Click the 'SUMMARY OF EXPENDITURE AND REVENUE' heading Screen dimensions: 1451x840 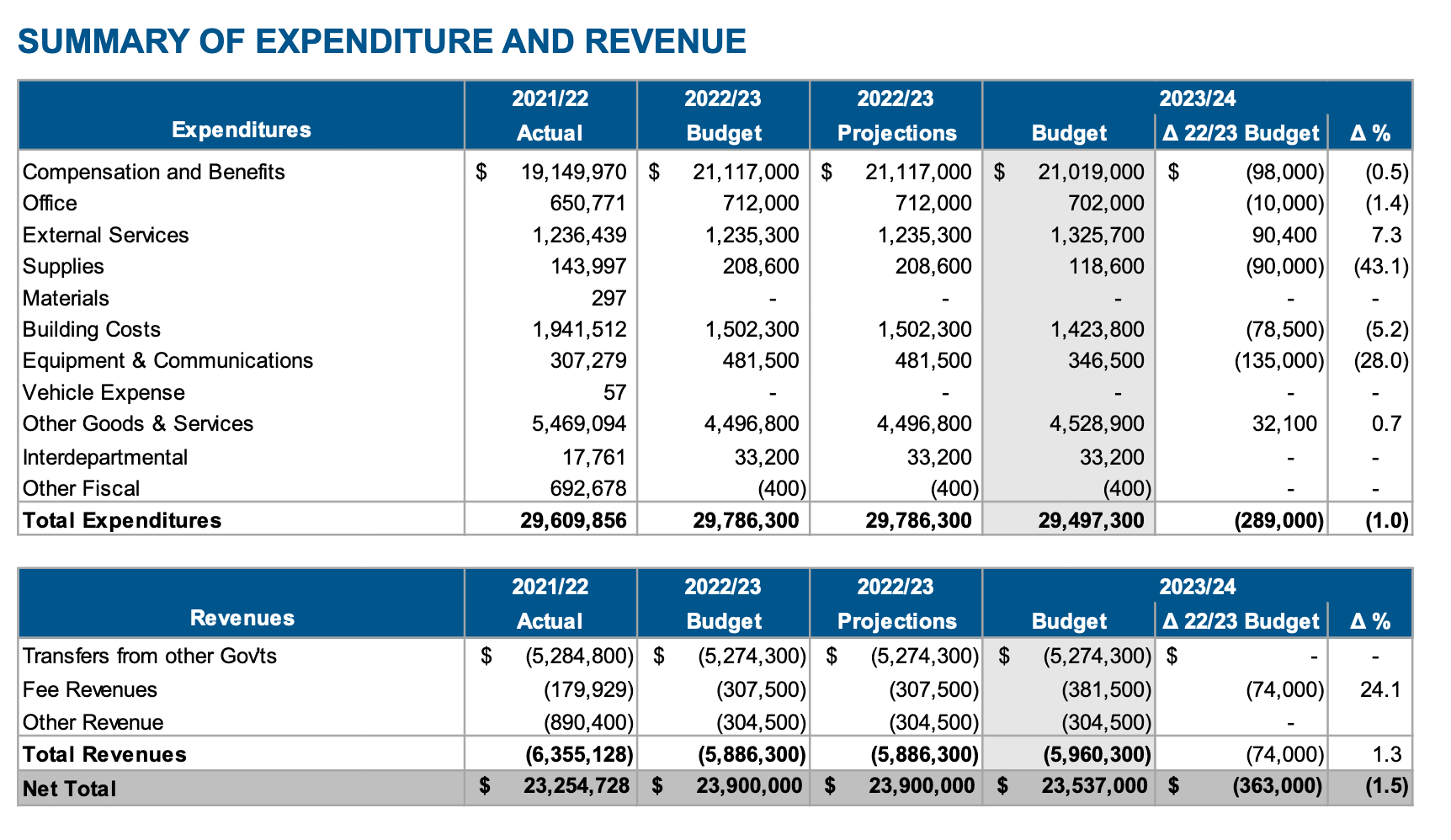pyautogui.click(x=381, y=41)
